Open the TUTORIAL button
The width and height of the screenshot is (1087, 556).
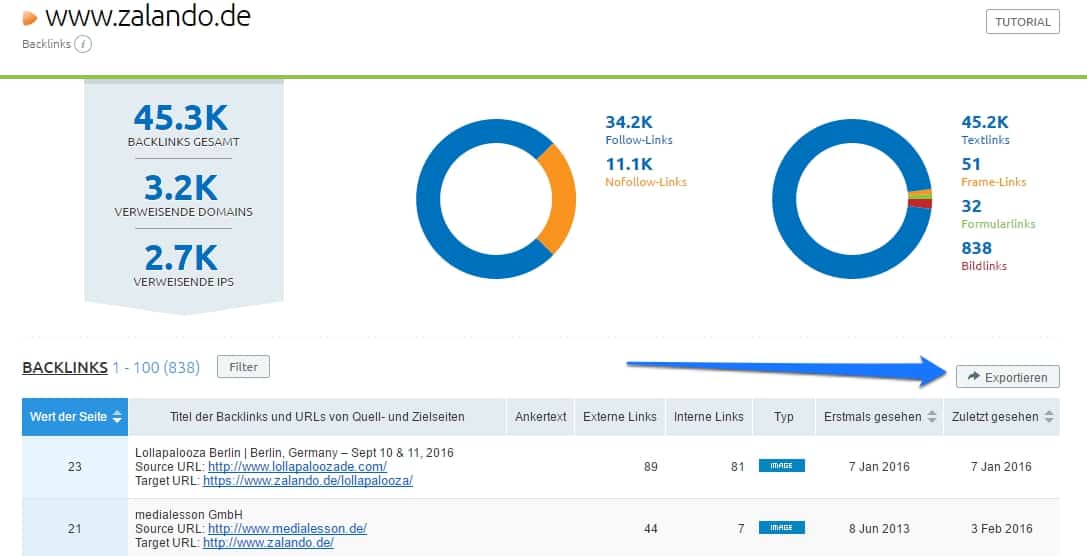click(1023, 21)
